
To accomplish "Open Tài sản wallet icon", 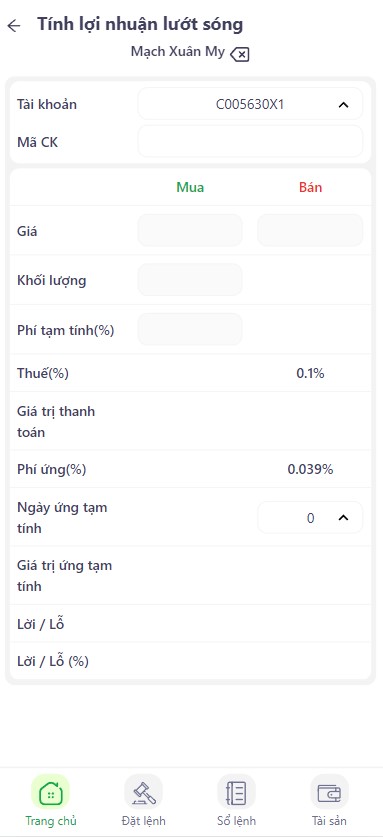I will [x=330, y=793].
